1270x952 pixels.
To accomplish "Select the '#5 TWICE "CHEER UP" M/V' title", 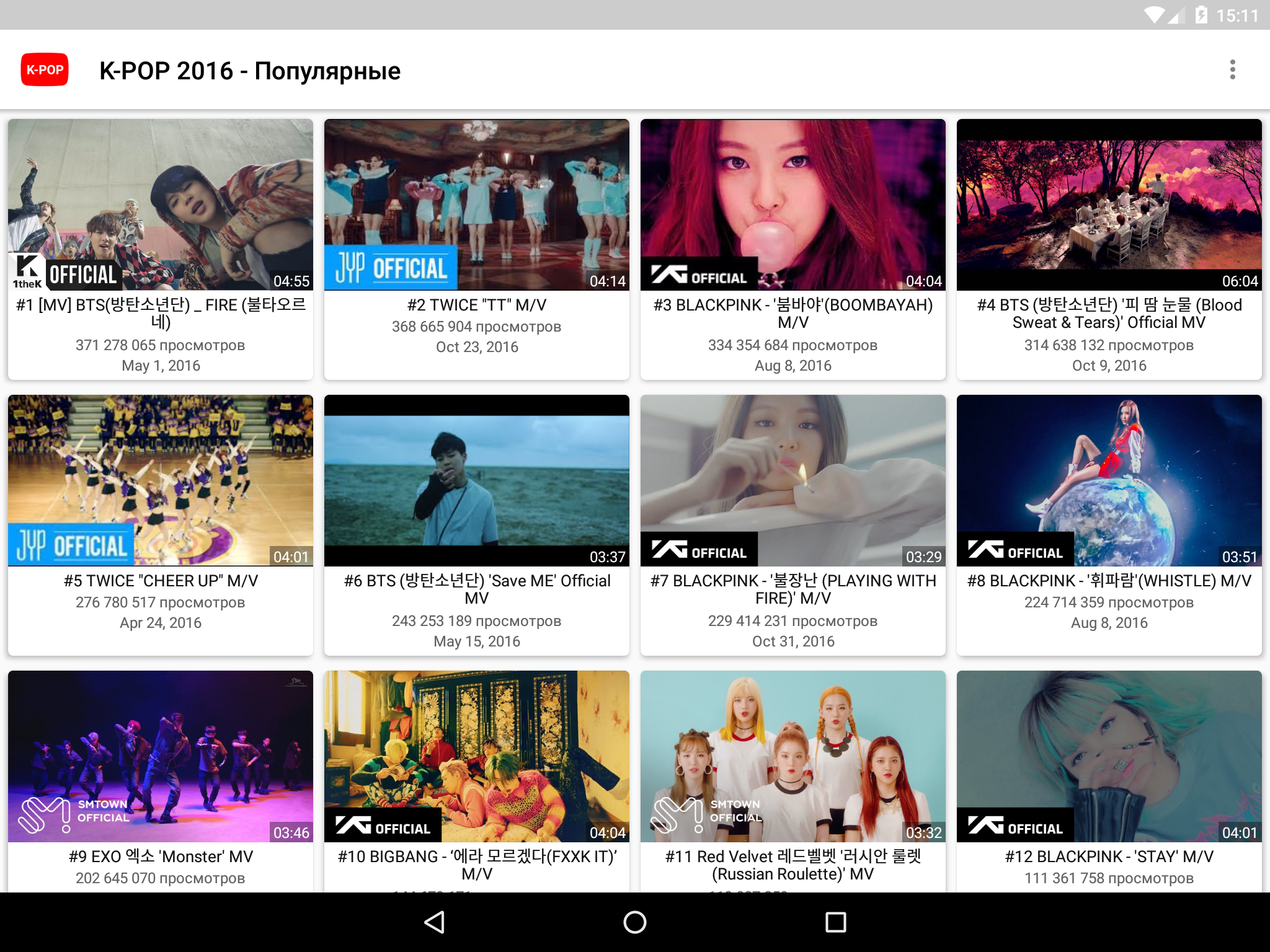I will (x=161, y=581).
